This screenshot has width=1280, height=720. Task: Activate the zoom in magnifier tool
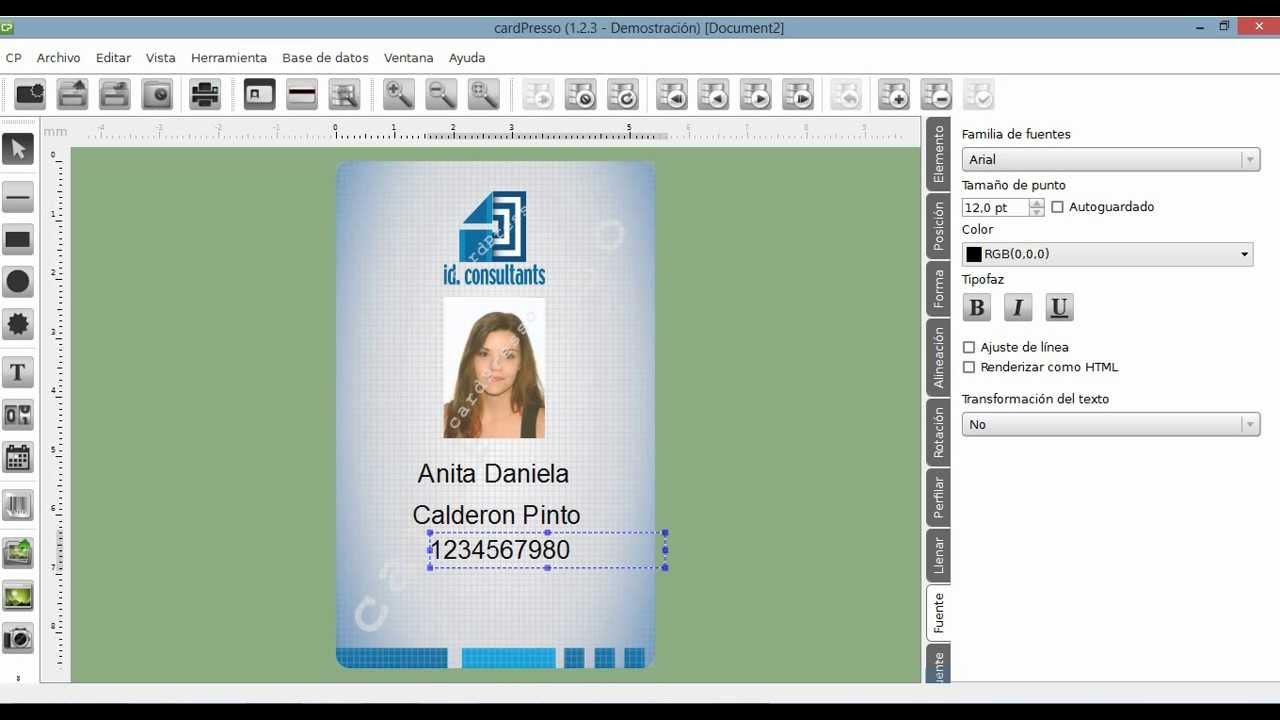click(399, 94)
